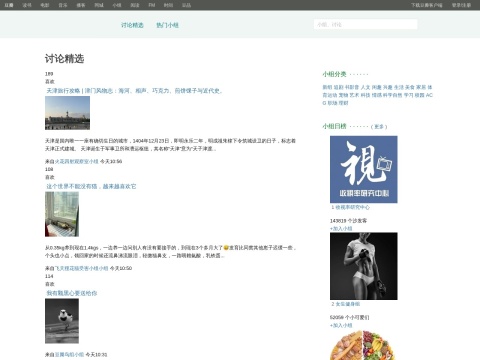
Task: Open 阅读 in the top navigation bar
Action: (135, 5)
